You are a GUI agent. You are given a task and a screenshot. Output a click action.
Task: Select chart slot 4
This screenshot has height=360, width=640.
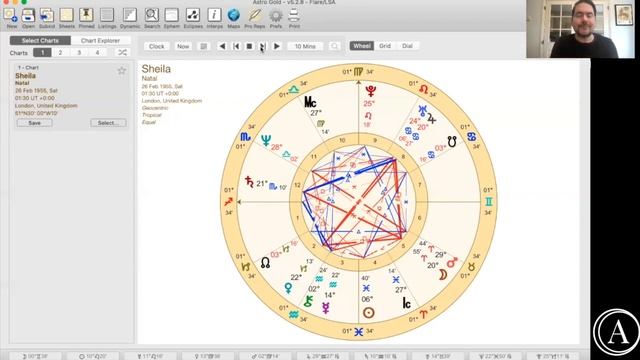click(x=97, y=52)
